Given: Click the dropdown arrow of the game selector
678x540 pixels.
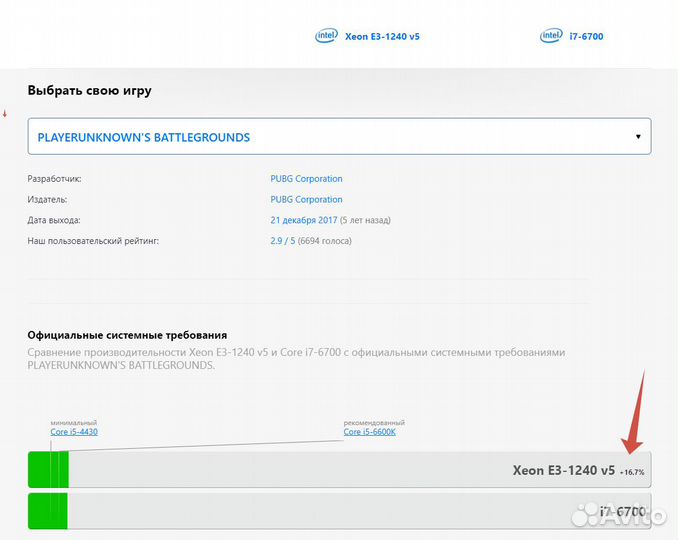Looking at the screenshot, I should pyautogui.click(x=638, y=137).
